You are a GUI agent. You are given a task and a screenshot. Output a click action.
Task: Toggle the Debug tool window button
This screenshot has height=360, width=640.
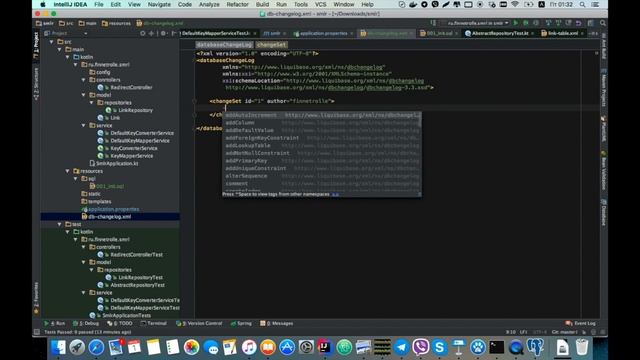click(86, 323)
